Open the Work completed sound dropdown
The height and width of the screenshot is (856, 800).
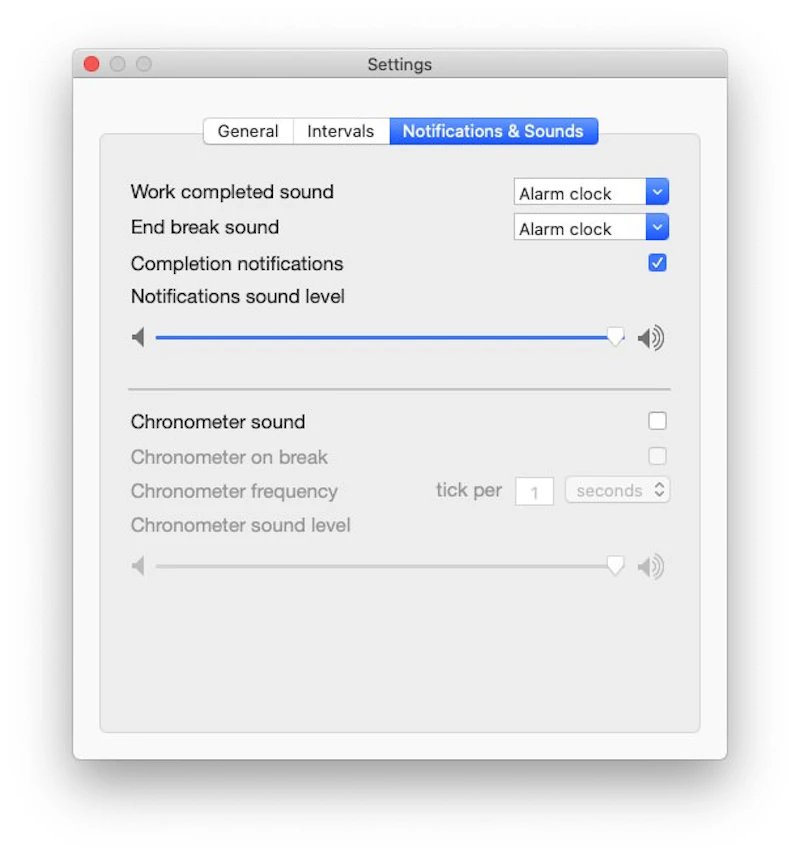[x=591, y=193]
